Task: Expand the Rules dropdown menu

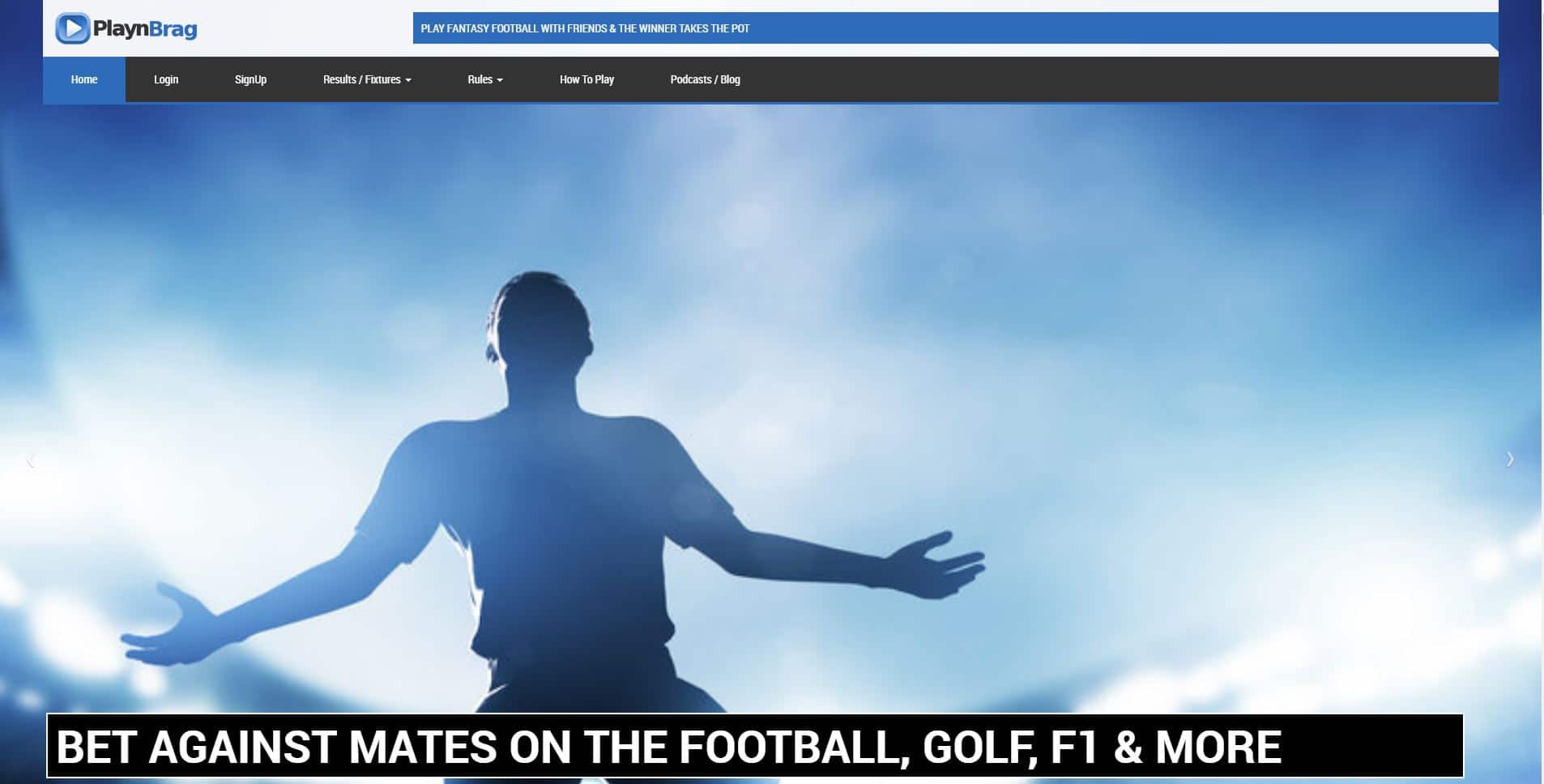Action: click(x=480, y=79)
